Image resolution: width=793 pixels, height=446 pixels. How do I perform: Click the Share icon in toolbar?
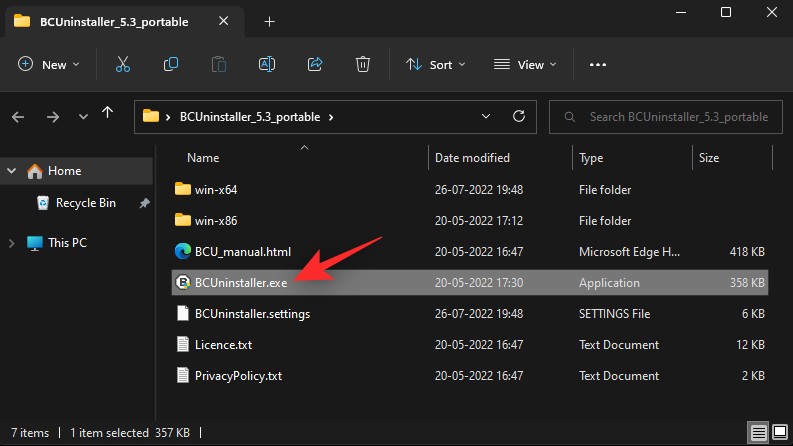315,64
